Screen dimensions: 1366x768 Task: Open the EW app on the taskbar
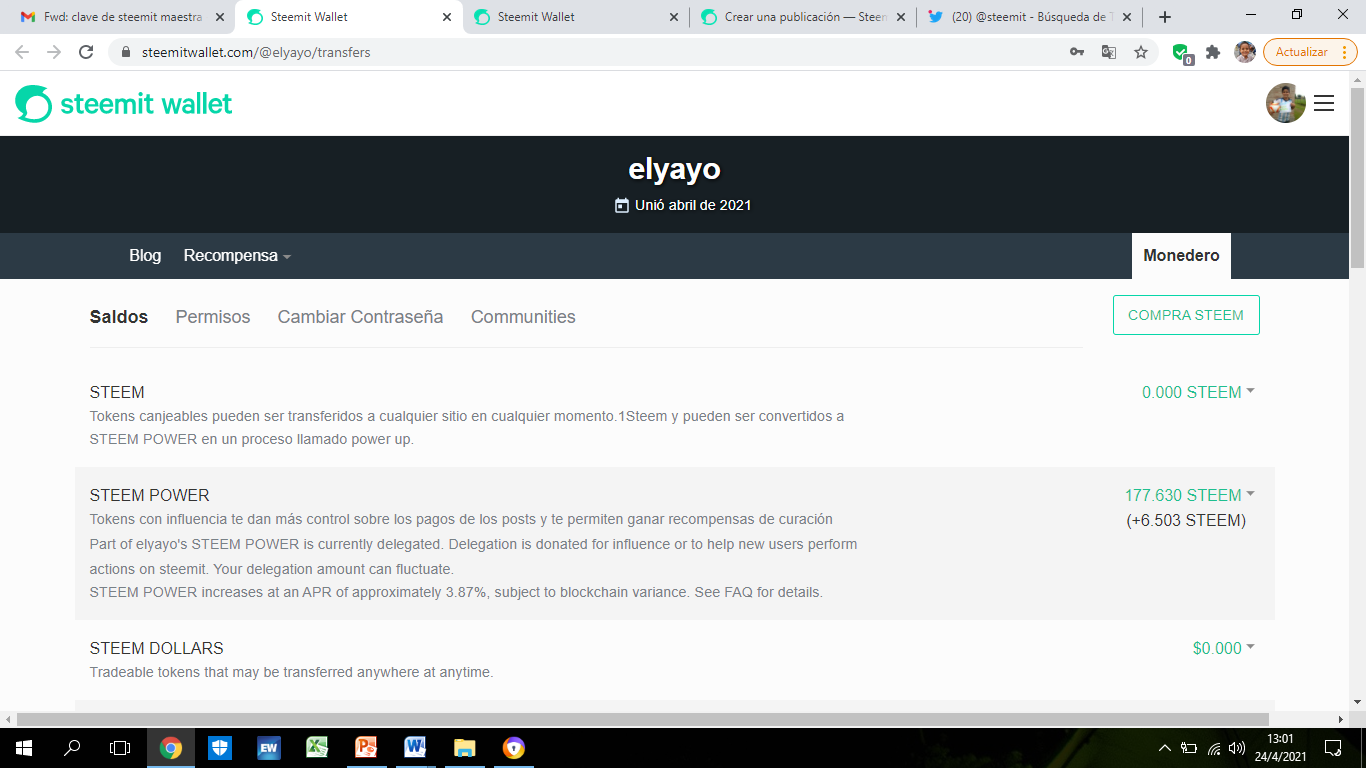pos(268,748)
